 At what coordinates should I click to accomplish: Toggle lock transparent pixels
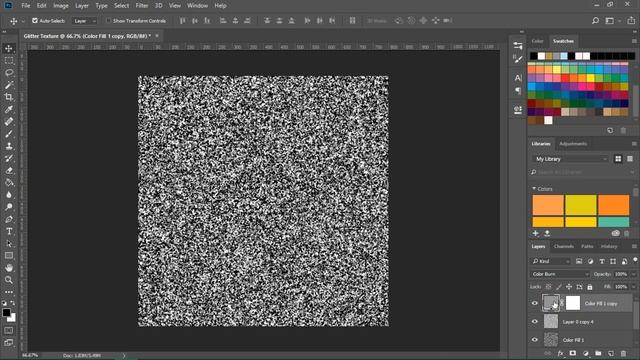tap(549, 287)
